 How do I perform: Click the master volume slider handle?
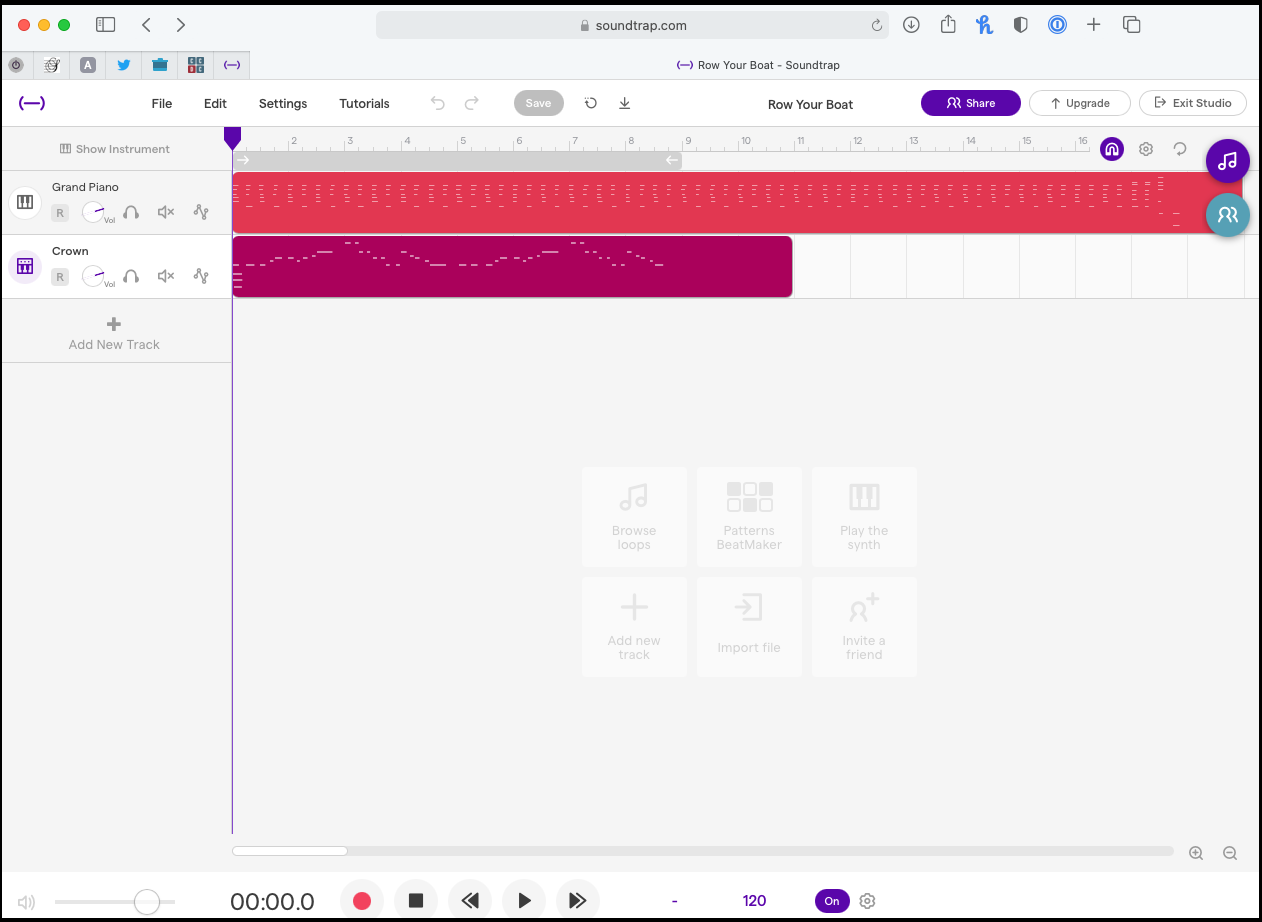pyautogui.click(x=147, y=902)
